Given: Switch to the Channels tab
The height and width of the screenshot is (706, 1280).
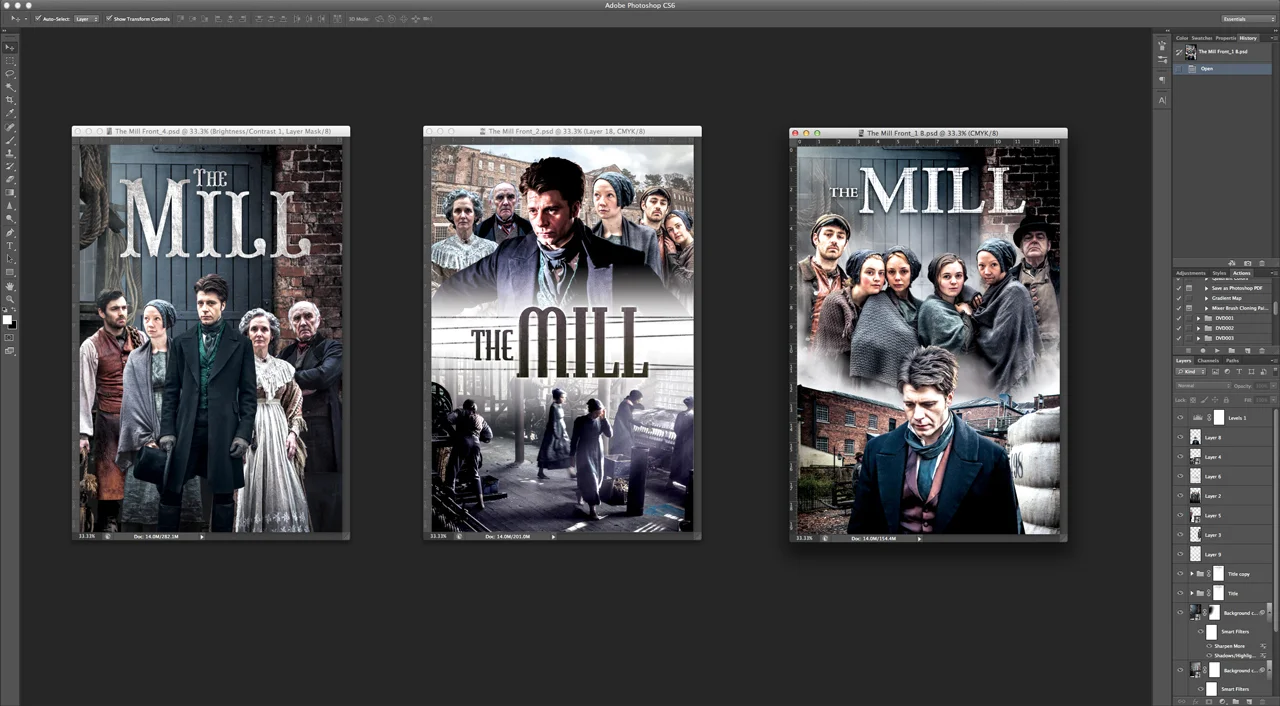Looking at the screenshot, I should [x=1208, y=361].
